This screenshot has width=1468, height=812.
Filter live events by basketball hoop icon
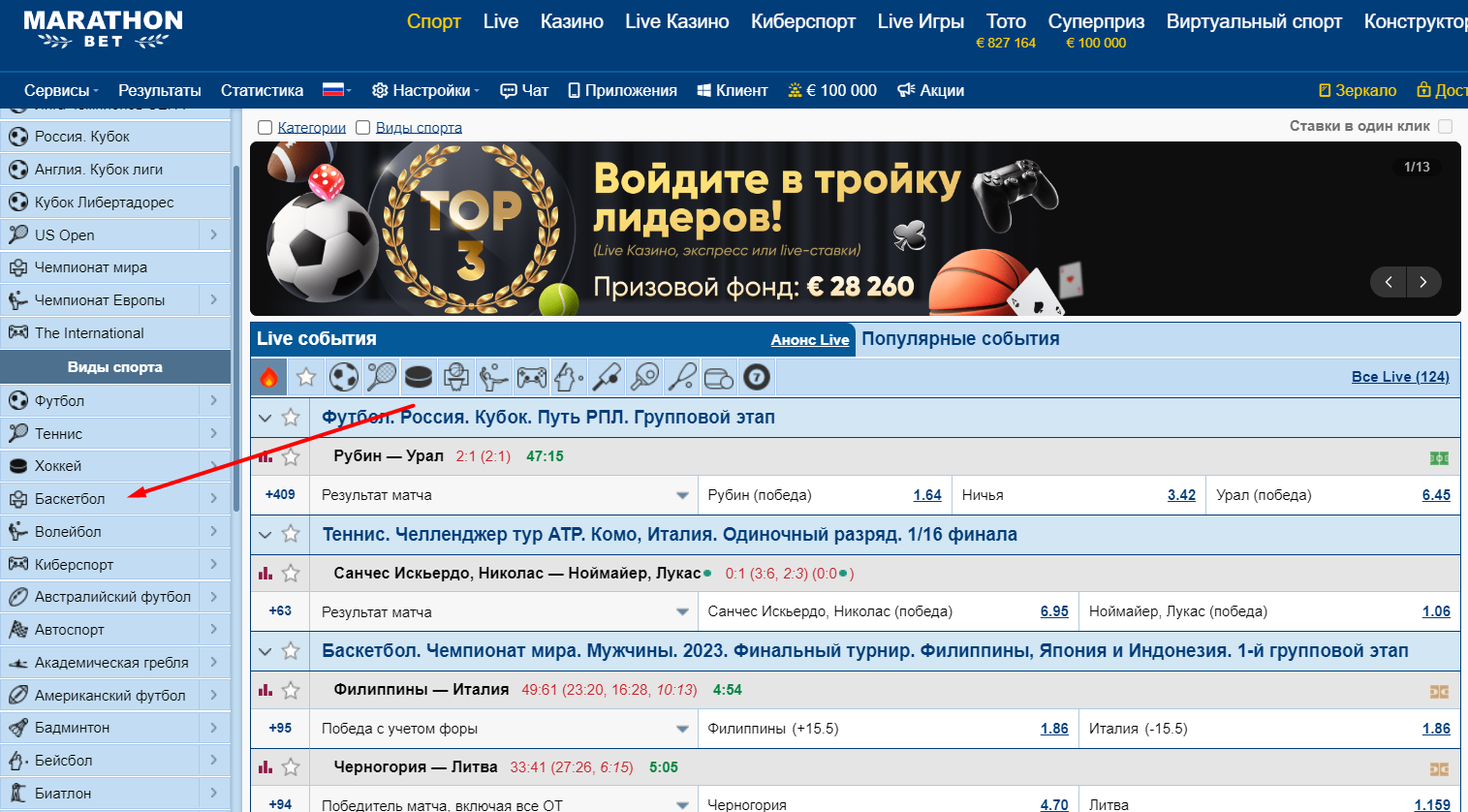tap(455, 377)
